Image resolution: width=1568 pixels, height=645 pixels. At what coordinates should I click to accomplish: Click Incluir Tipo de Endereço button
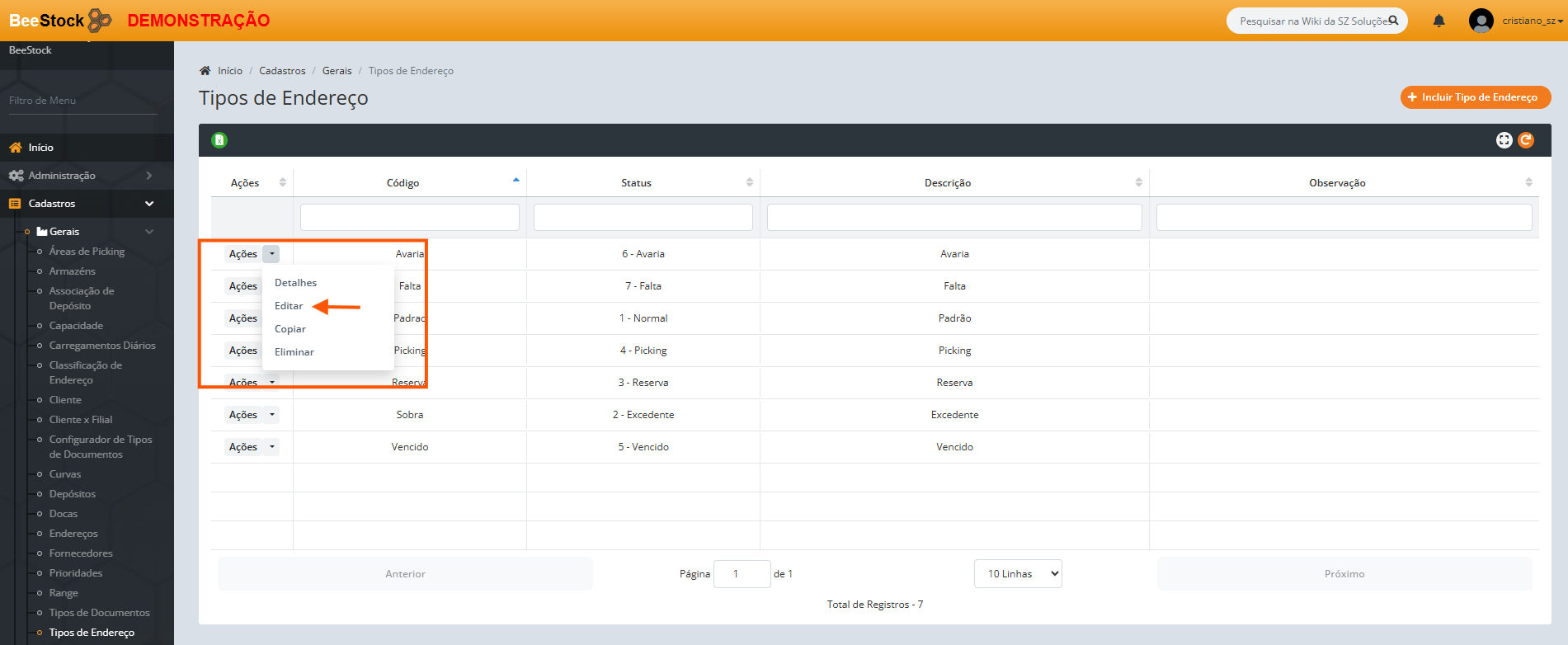point(1475,97)
